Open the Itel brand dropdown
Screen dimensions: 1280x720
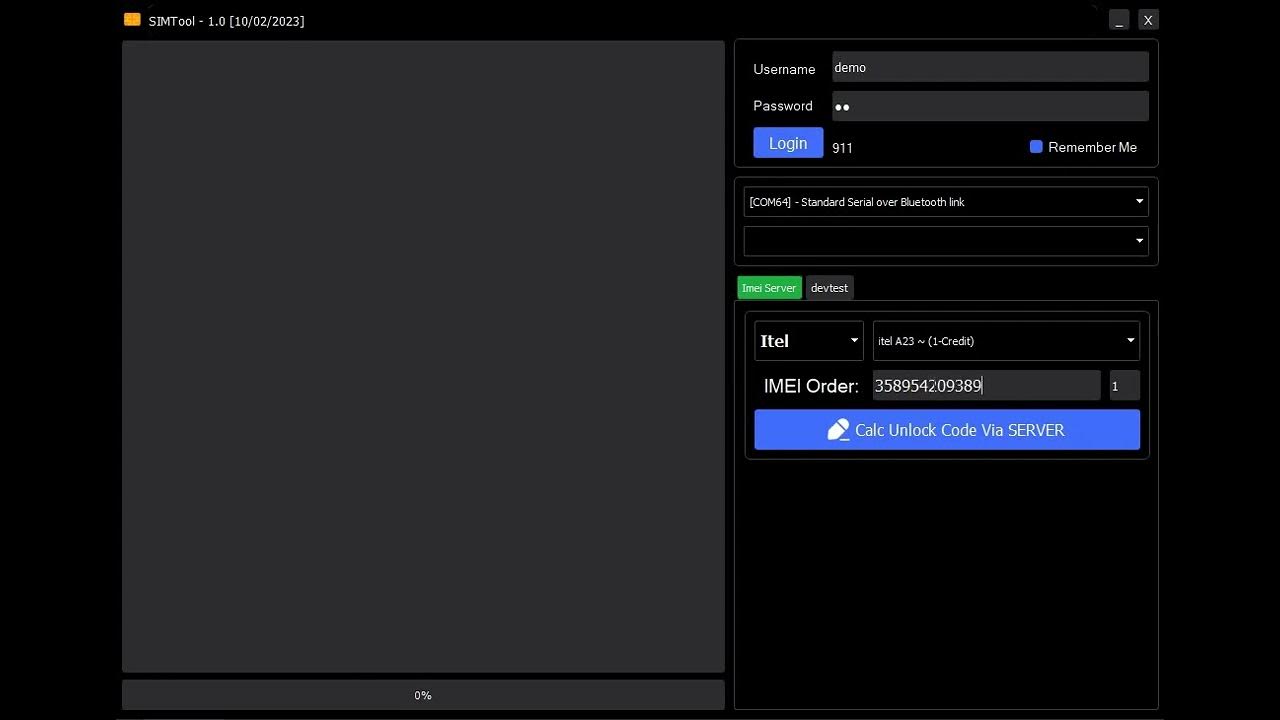point(809,341)
